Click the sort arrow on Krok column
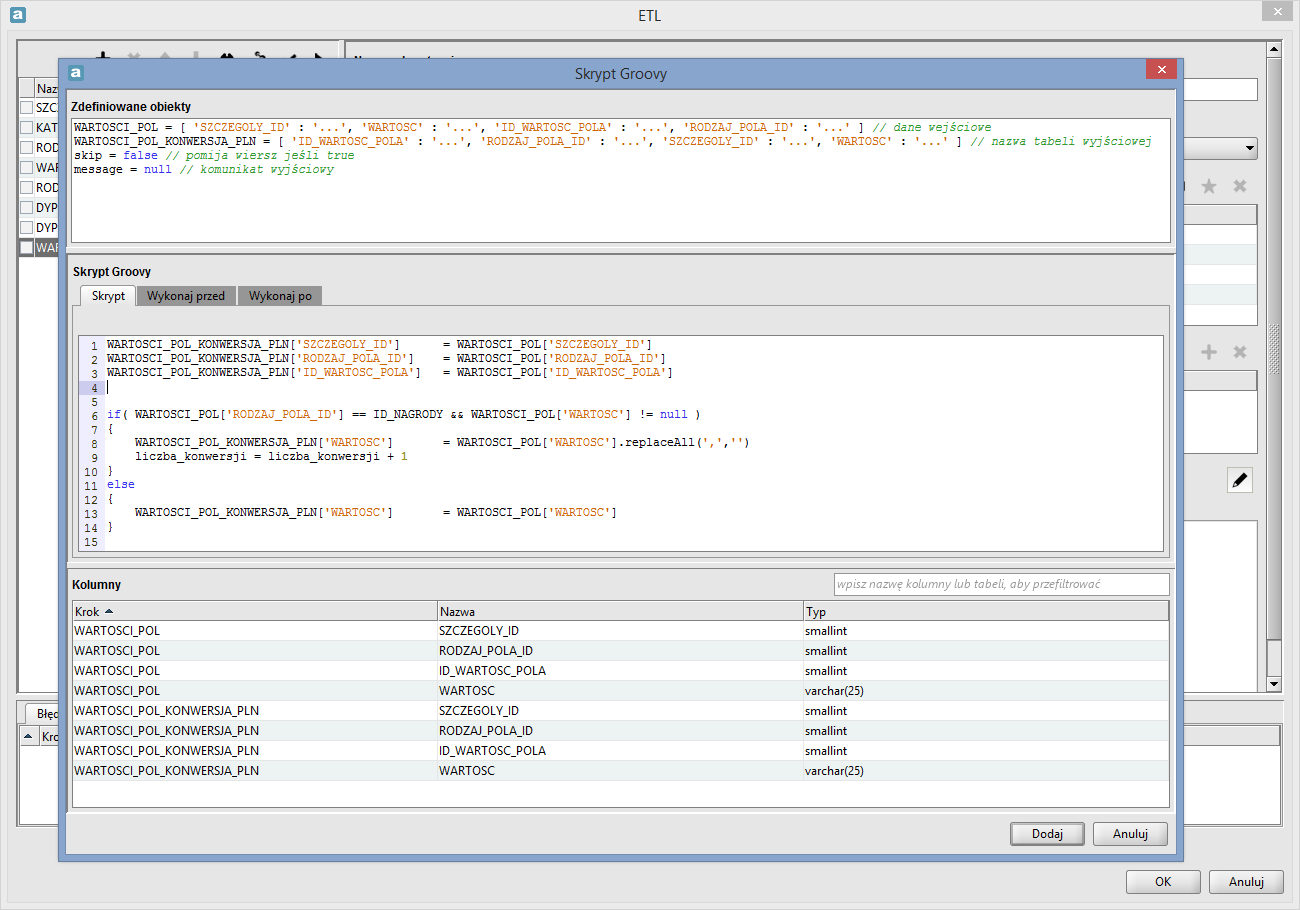 (x=109, y=611)
